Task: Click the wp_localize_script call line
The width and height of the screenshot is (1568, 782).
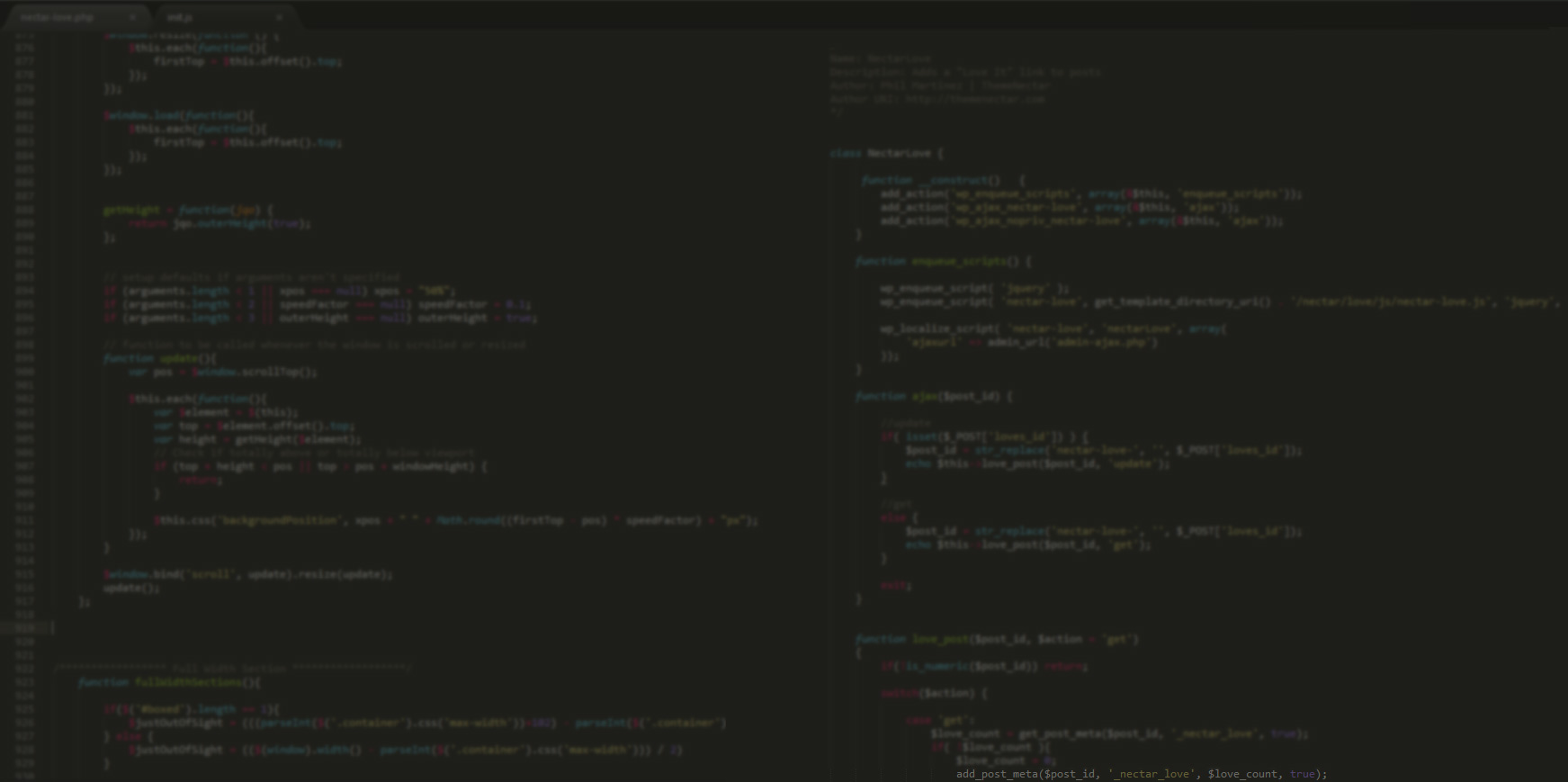Action: coord(1053,328)
